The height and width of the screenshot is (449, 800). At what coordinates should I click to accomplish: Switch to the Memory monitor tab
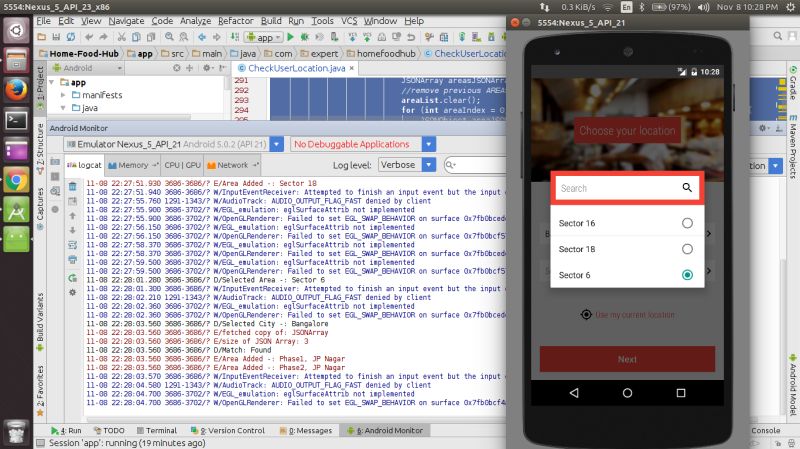tap(133, 165)
